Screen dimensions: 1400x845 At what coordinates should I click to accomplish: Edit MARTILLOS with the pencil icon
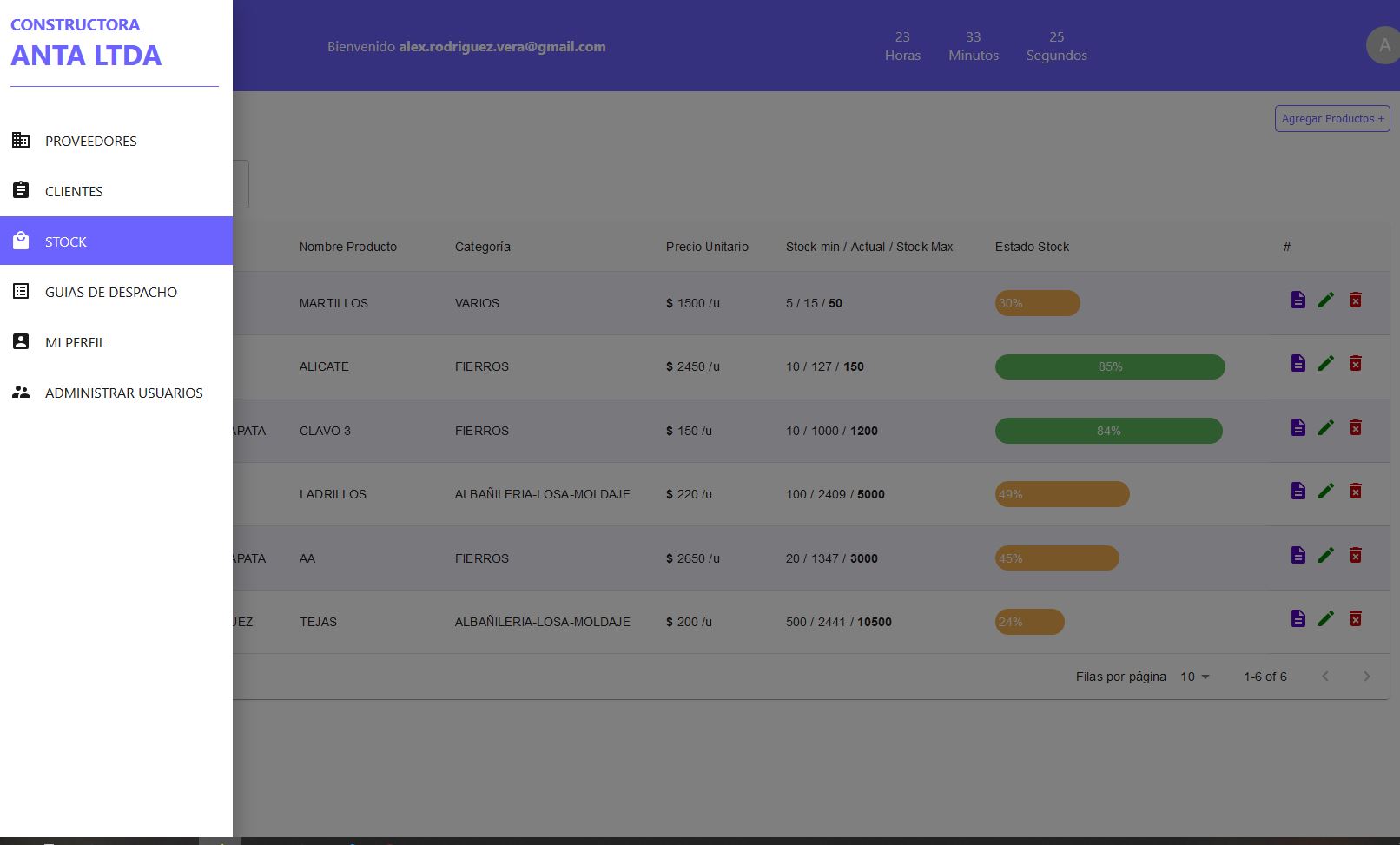(x=1326, y=300)
